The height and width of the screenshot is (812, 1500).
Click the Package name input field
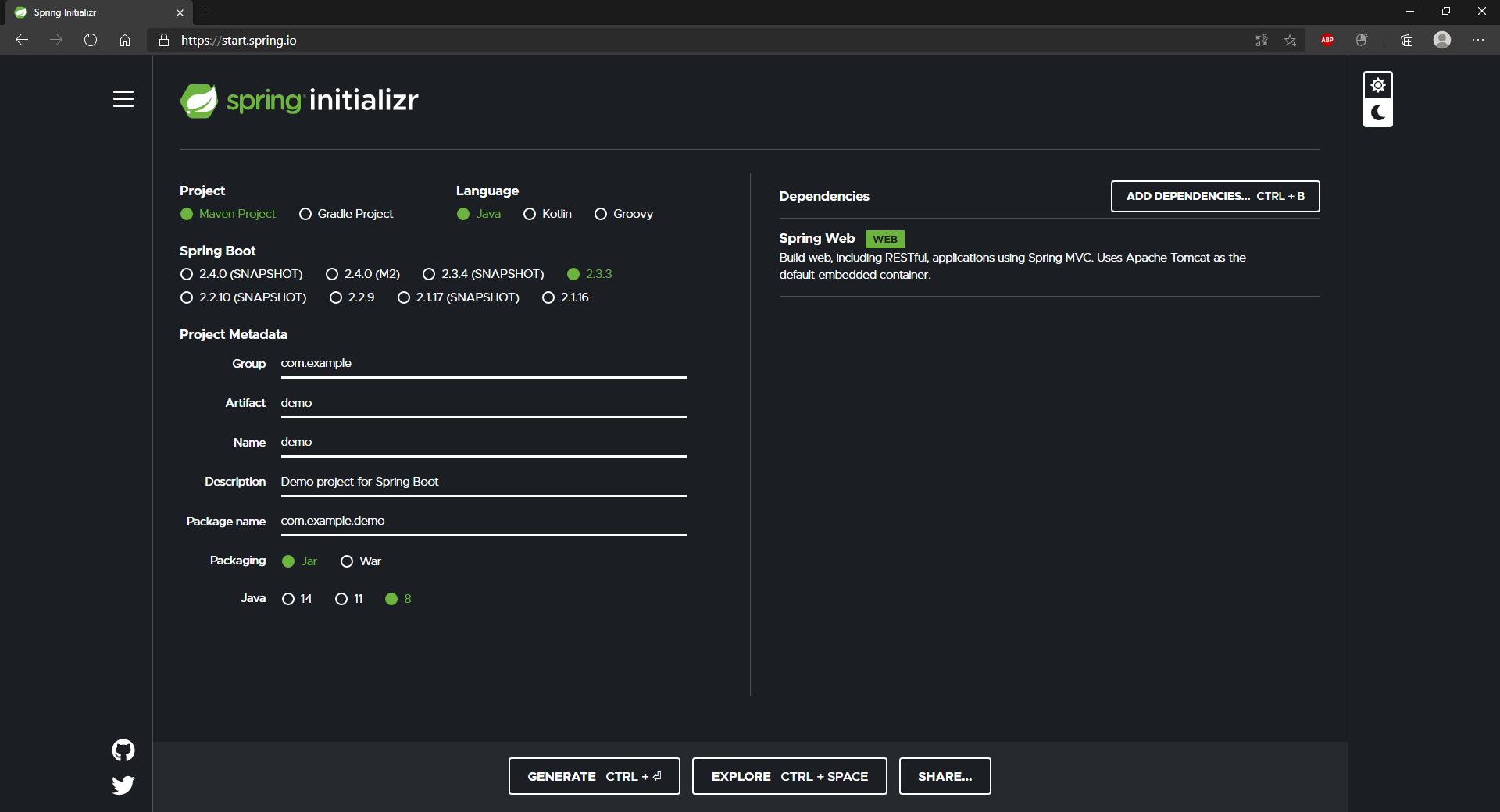pos(484,522)
